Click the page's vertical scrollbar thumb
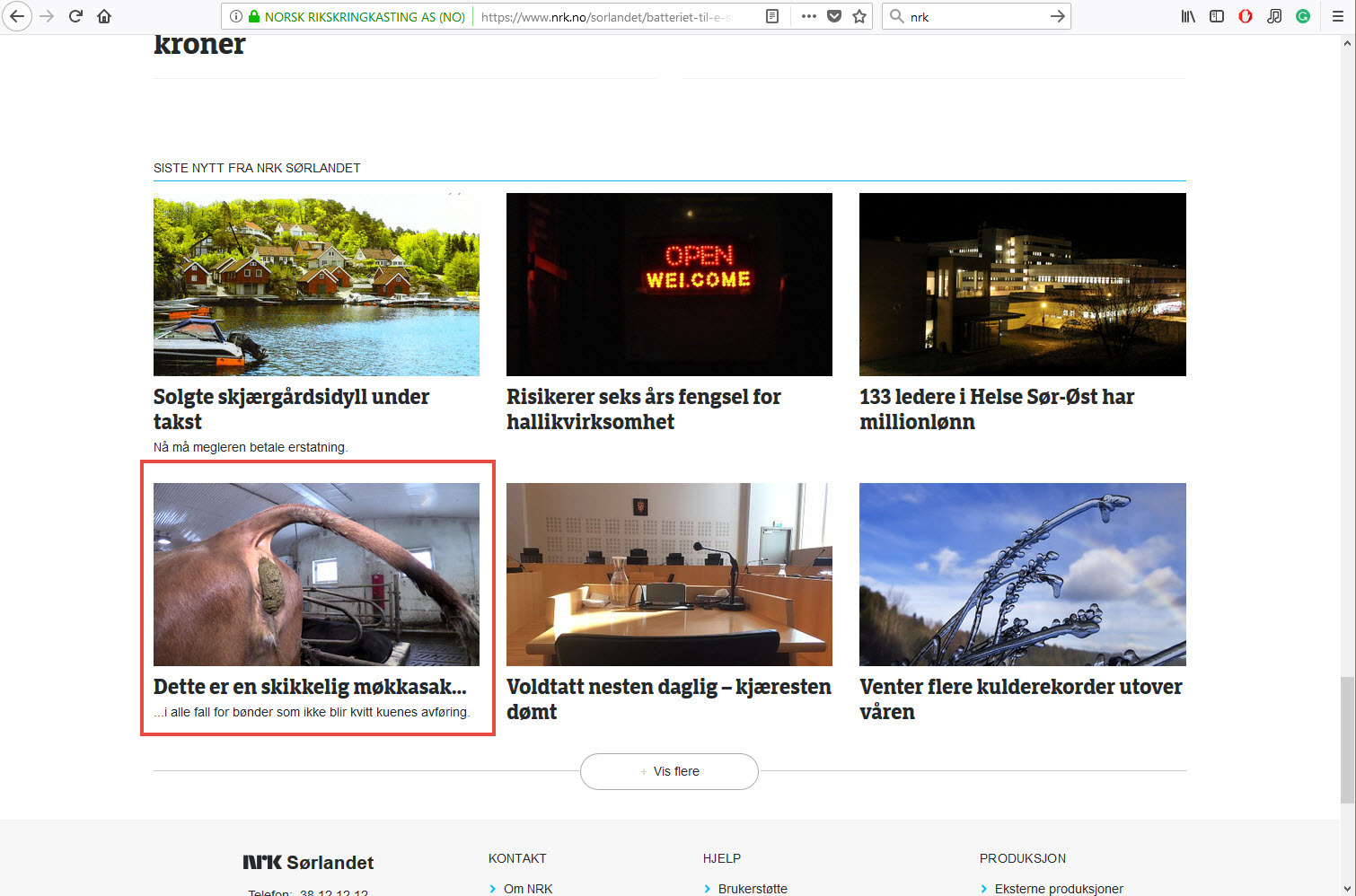 [1347, 741]
